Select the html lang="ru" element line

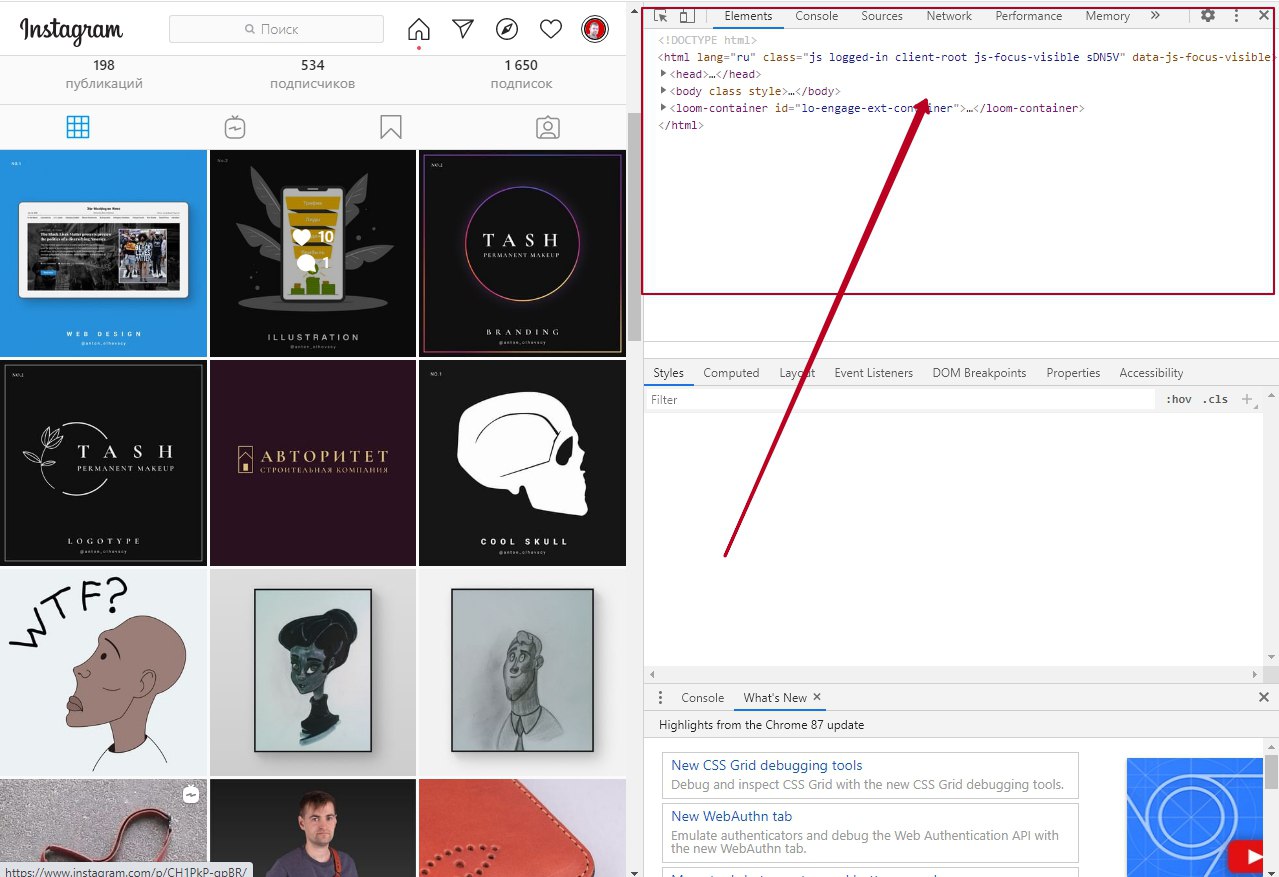point(968,57)
